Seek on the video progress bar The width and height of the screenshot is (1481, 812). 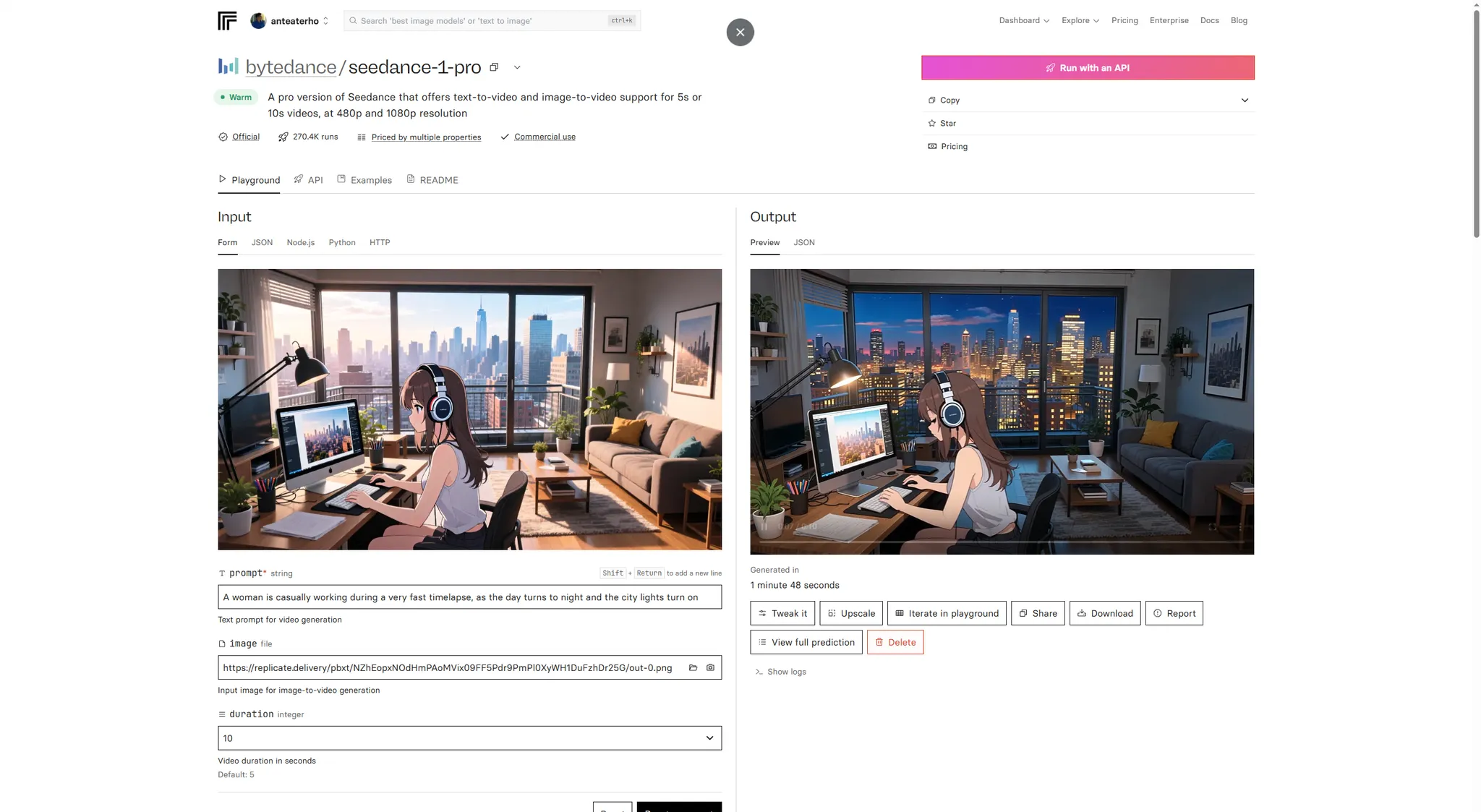[1002, 542]
